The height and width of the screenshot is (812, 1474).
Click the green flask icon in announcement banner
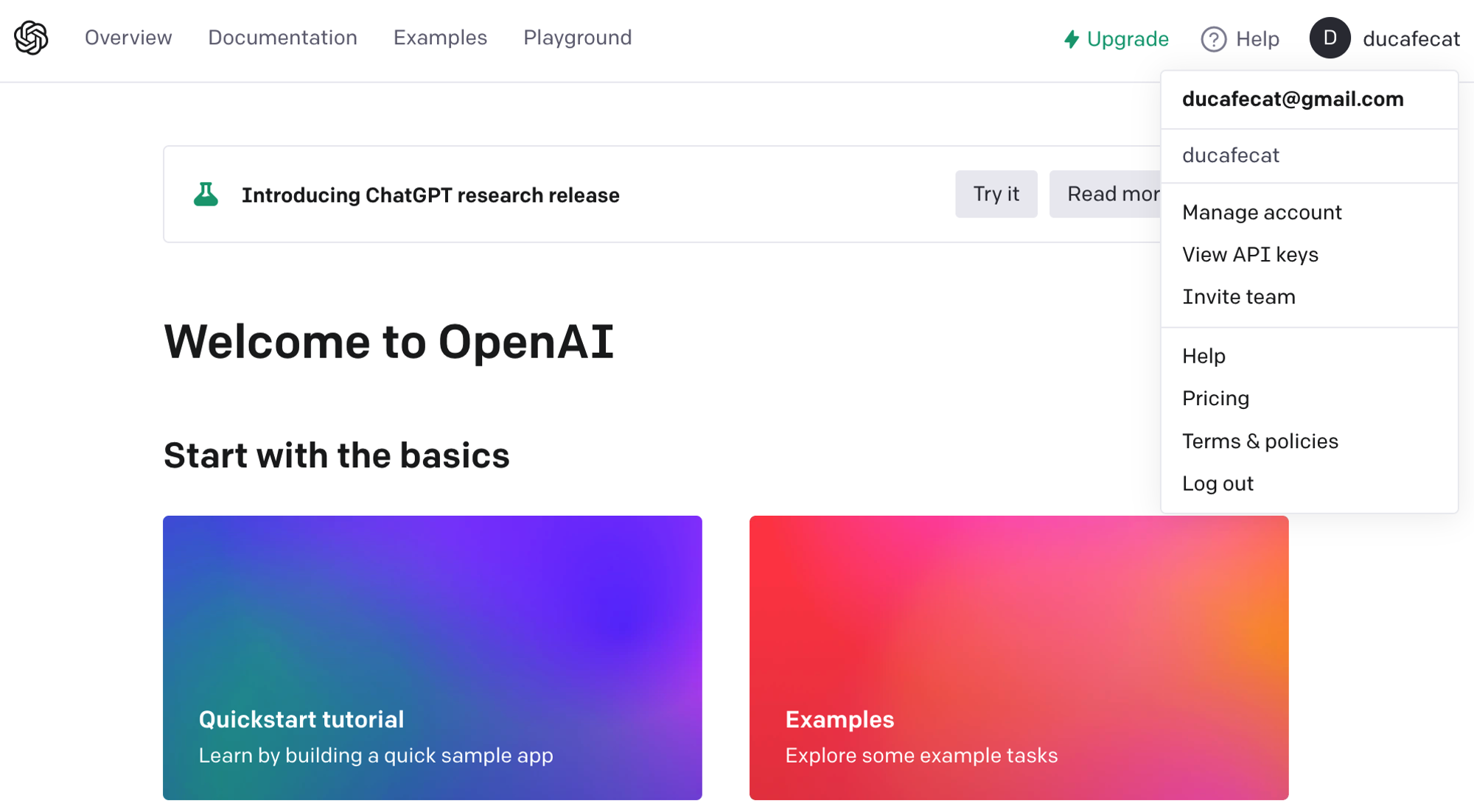pos(206,195)
